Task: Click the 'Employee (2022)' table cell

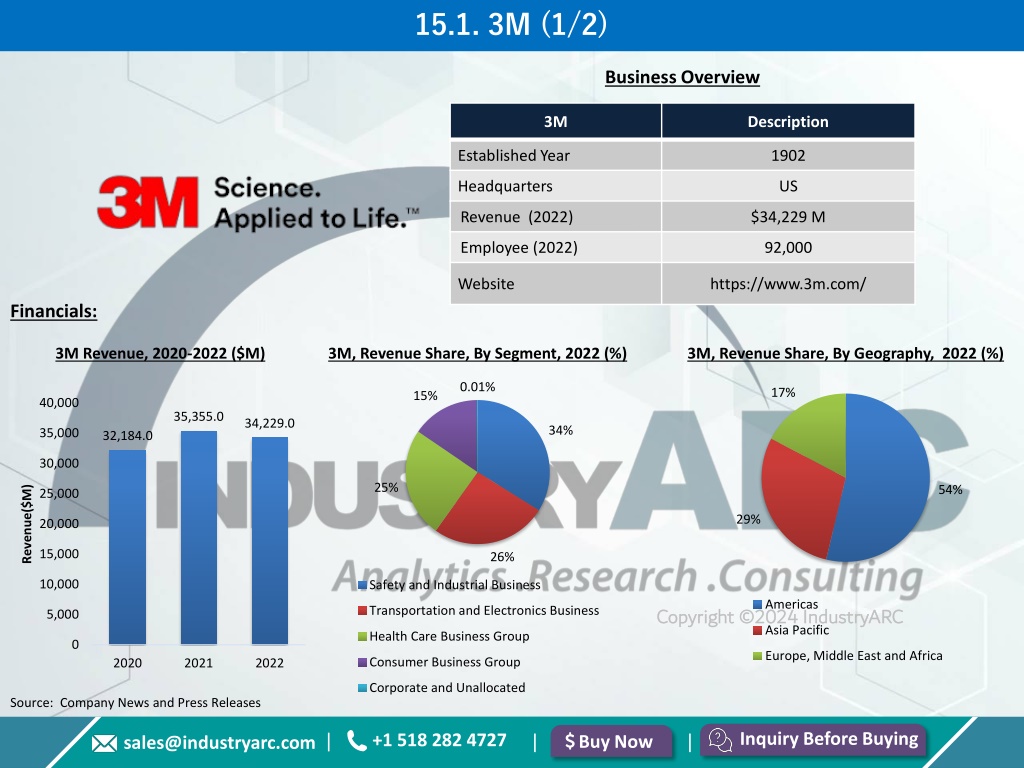Action: (556, 248)
